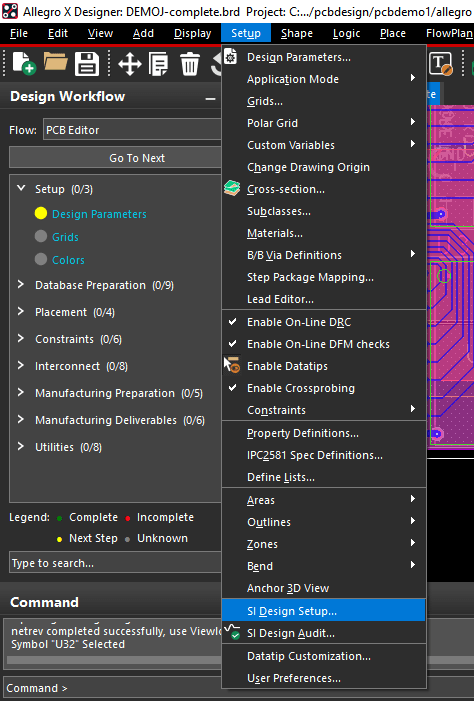Open the Constraints submenu in Setup

point(324,410)
